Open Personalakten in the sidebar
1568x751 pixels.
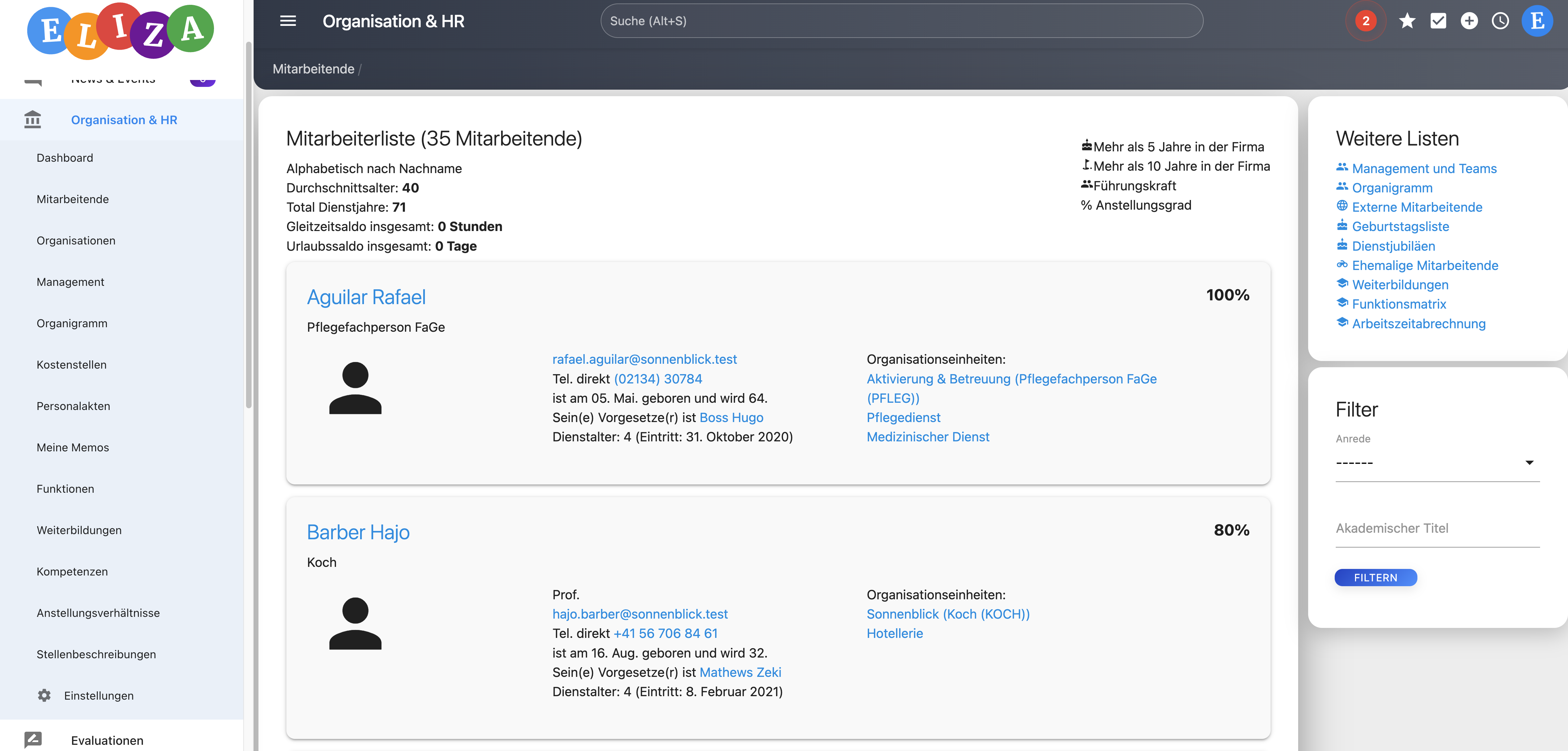[73, 405]
